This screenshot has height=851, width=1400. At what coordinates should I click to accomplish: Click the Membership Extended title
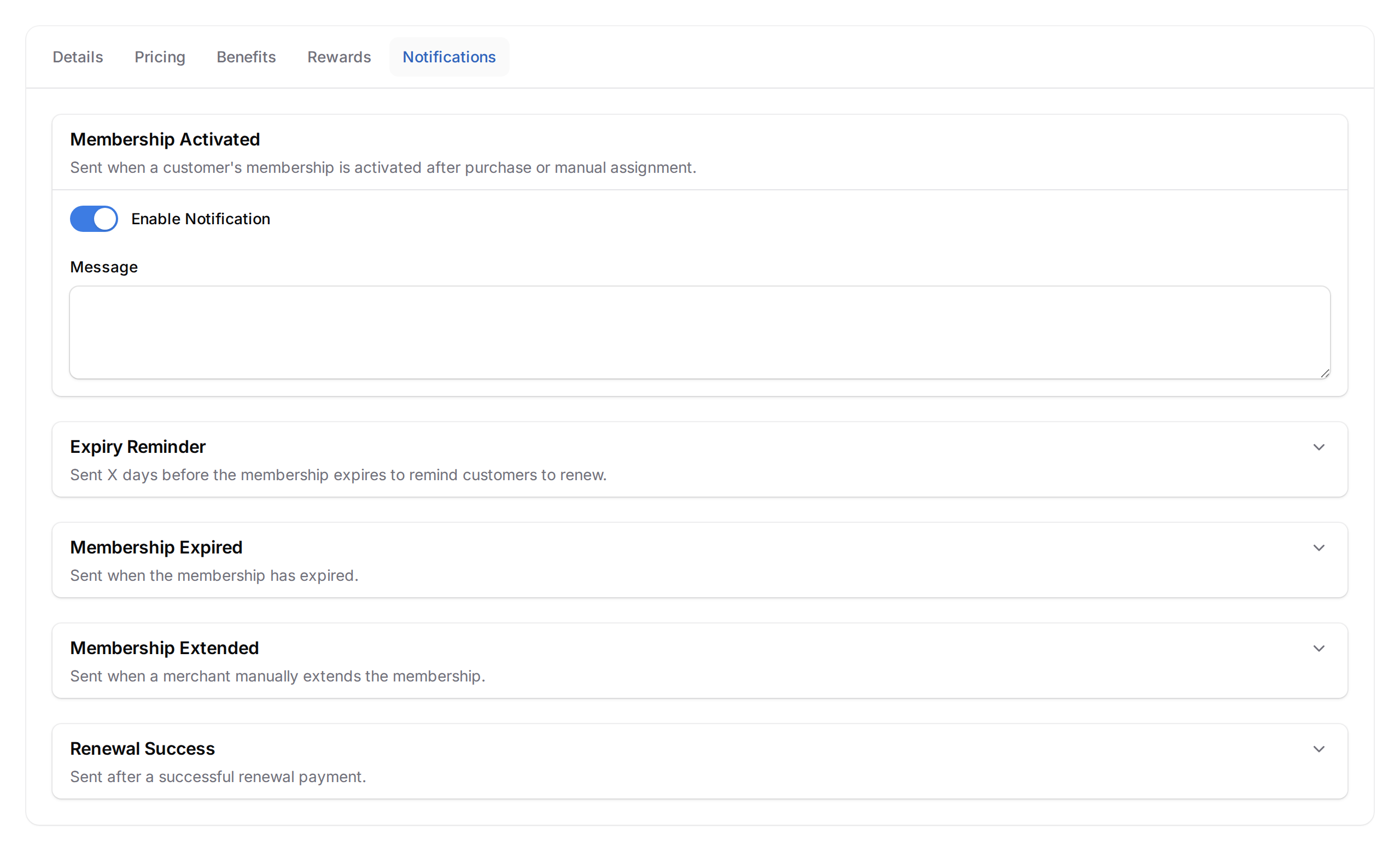pyautogui.click(x=164, y=648)
